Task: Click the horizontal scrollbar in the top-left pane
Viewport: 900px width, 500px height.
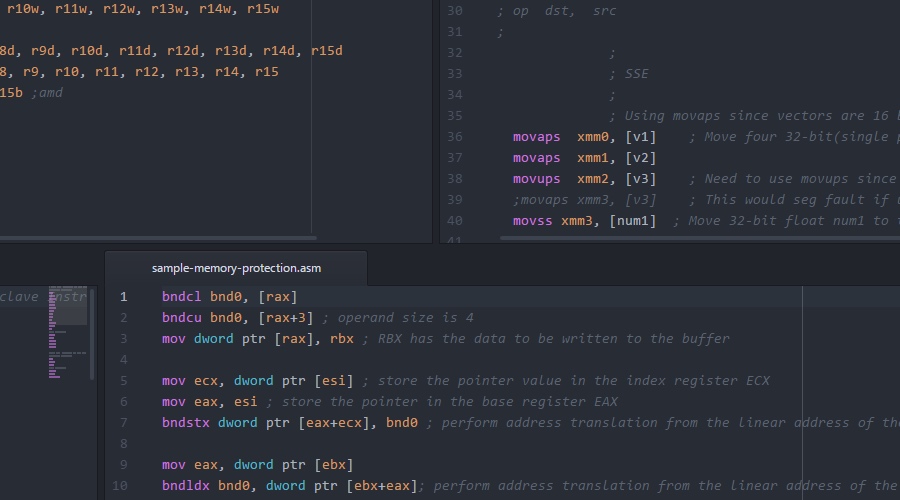Action: click(158, 239)
